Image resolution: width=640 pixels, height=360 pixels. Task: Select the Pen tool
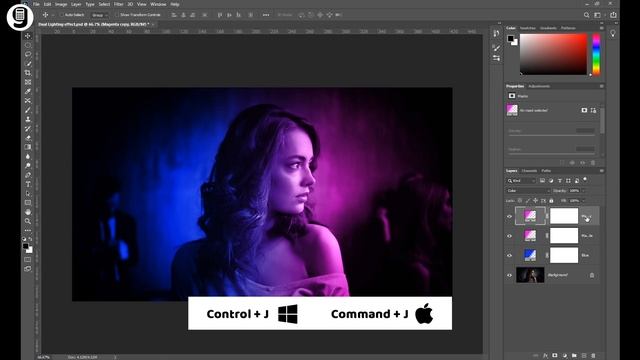tap(28, 175)
